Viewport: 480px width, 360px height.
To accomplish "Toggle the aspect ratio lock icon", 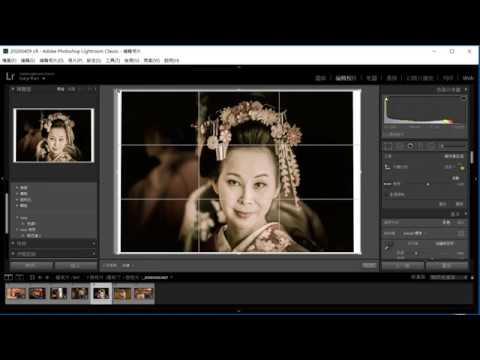I will 462,167.
